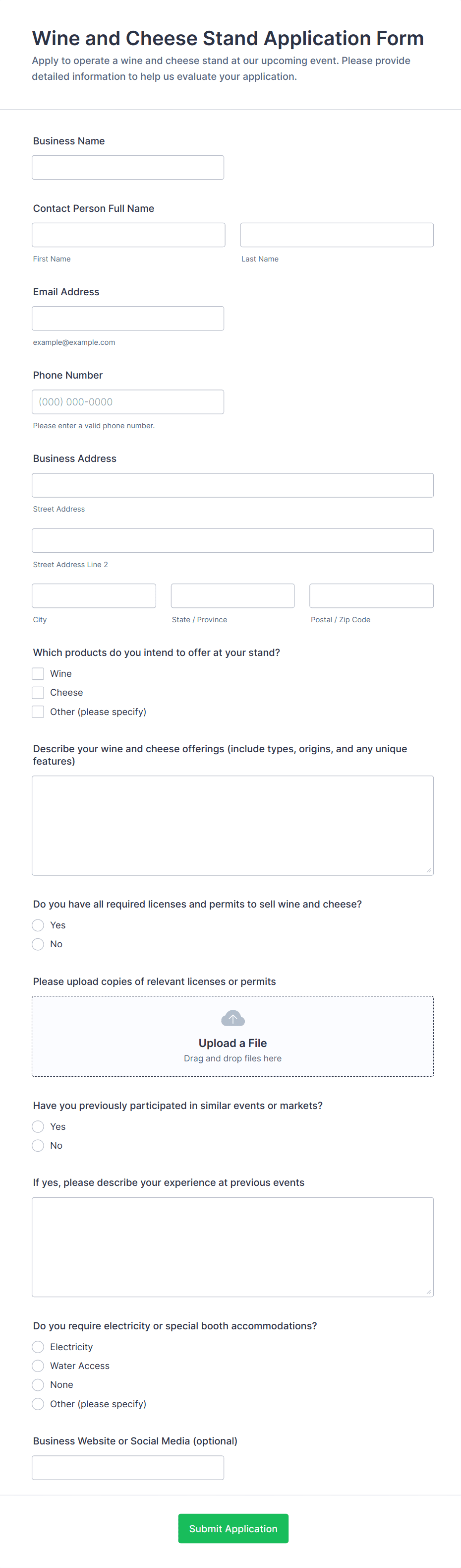The width and height of the screenshot is (461, 1568).
Task: Select the Electricity accommodation option
Action: coord(38,1347)
